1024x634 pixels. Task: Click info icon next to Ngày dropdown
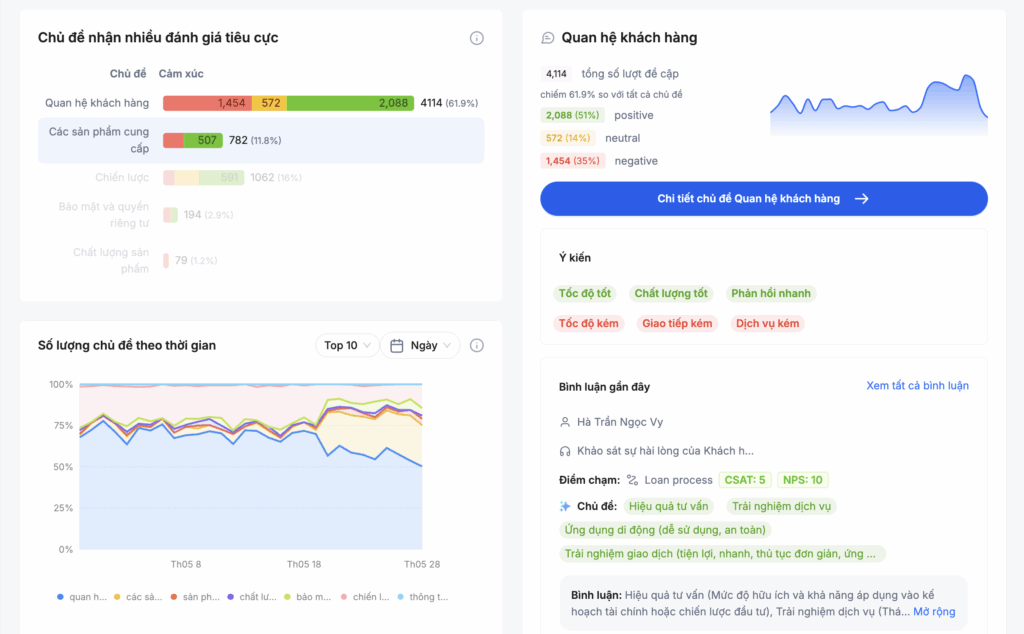click(x=477, y=345)
